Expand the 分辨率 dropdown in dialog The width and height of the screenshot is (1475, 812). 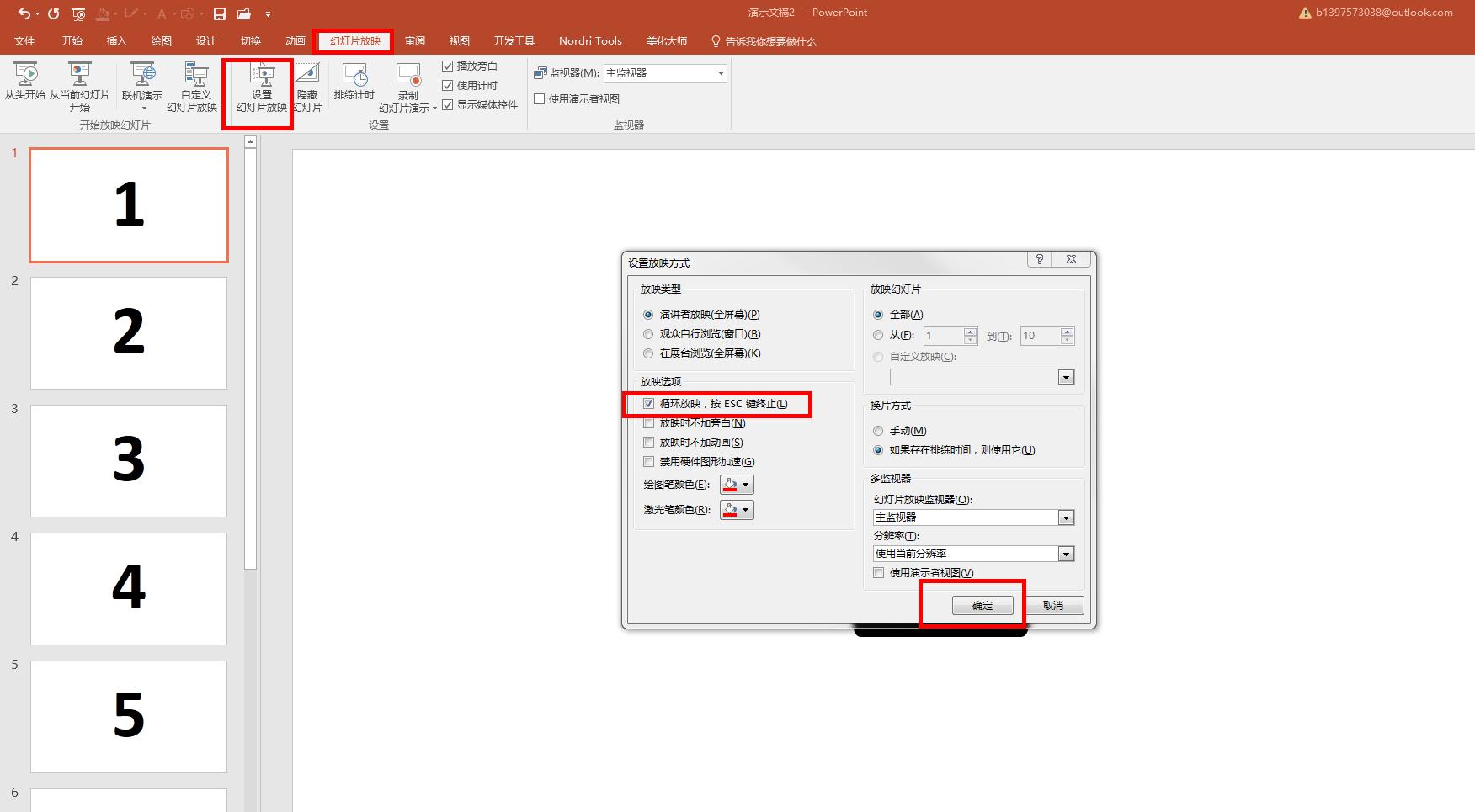pos(1066,554)
